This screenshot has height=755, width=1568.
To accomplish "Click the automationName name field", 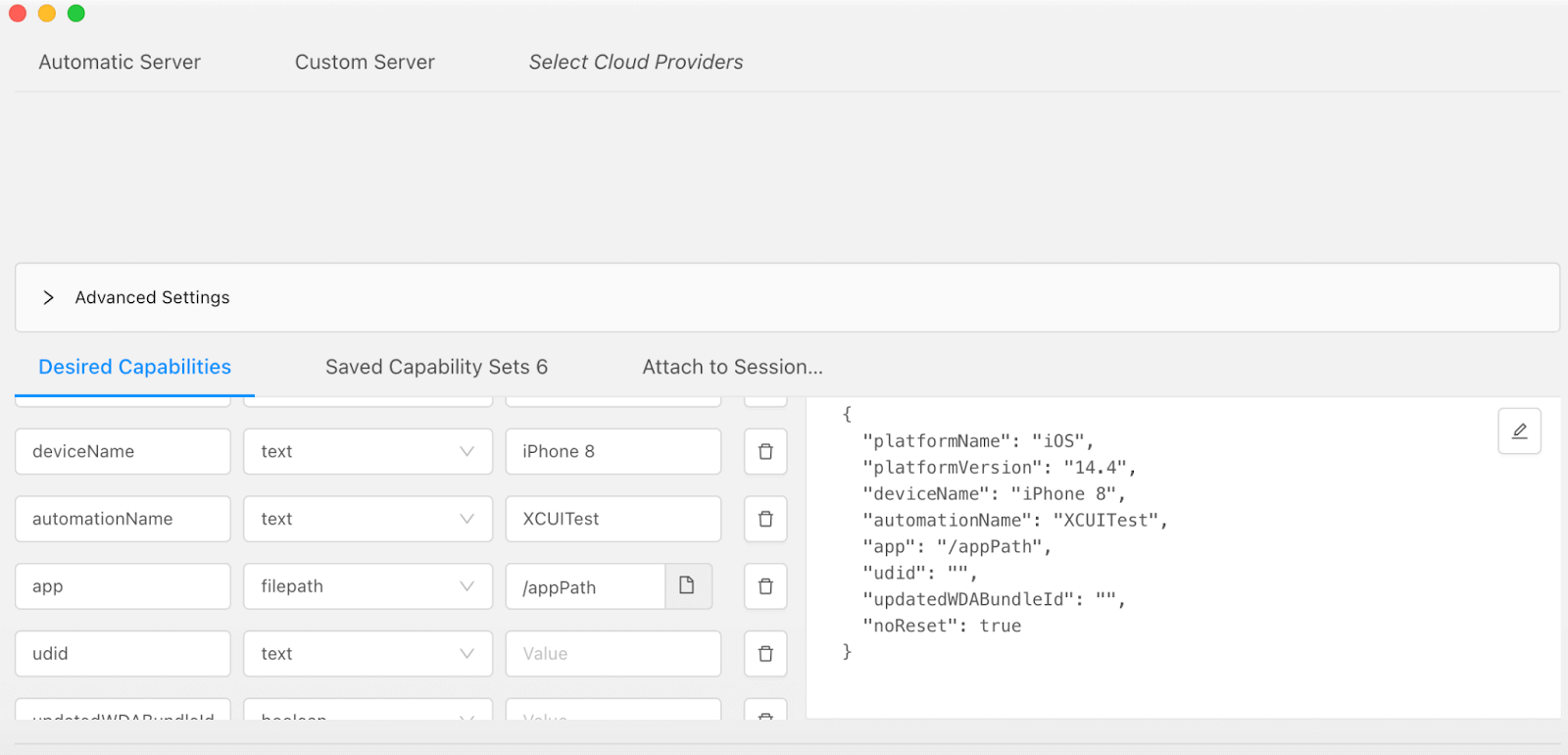I will tap(122, 519).
